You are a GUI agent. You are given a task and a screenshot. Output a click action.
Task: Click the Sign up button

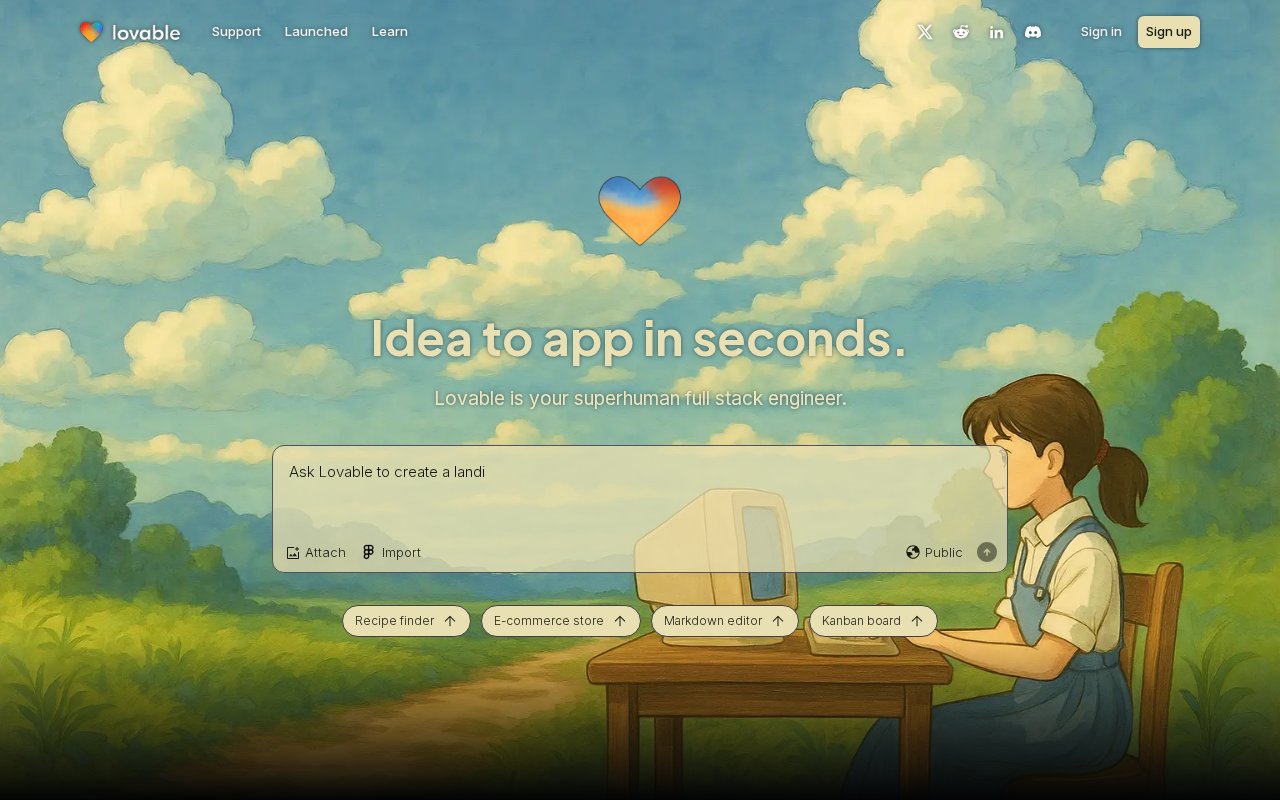[1169, 32]
